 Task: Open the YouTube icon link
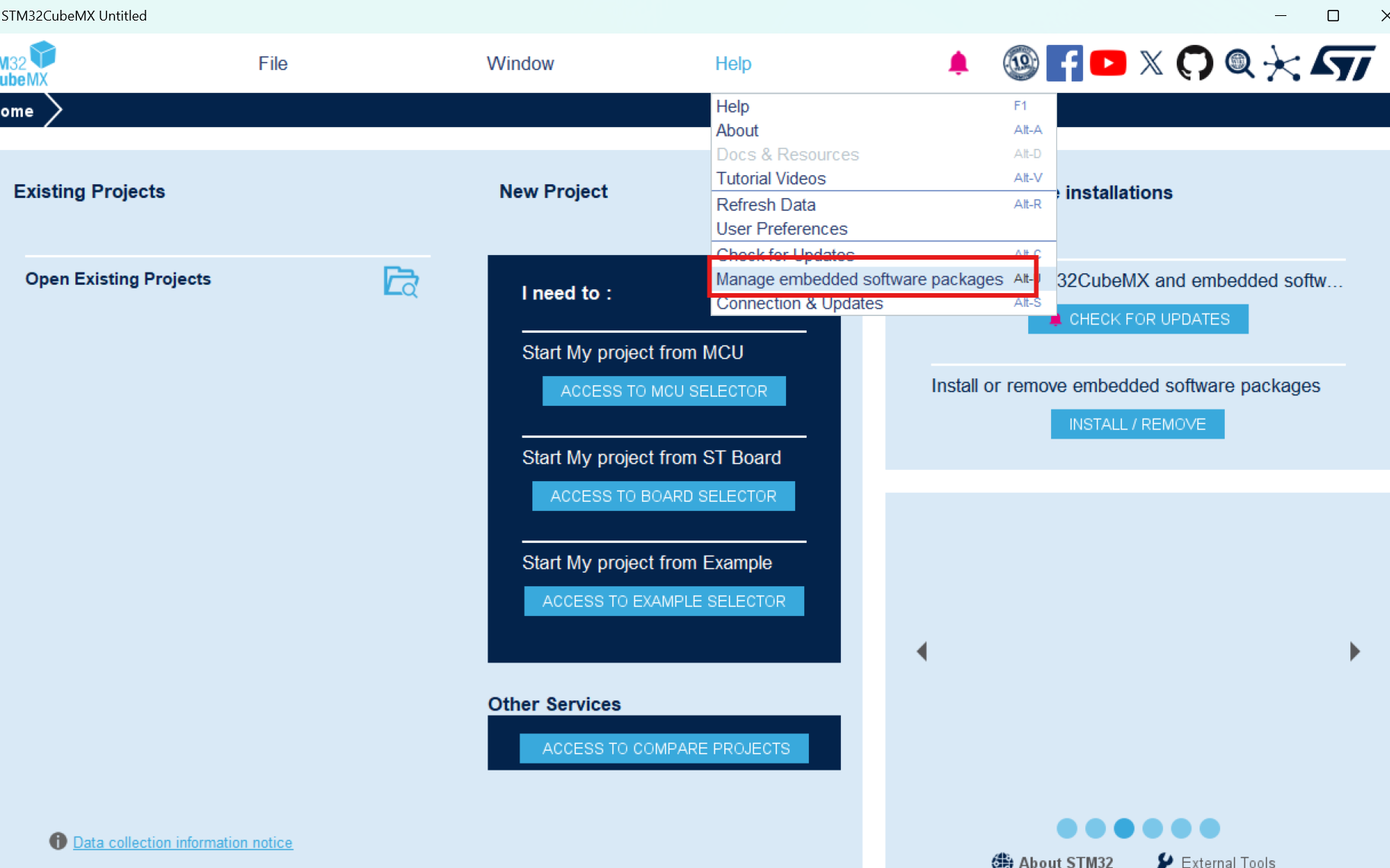tap(1108, 63)
